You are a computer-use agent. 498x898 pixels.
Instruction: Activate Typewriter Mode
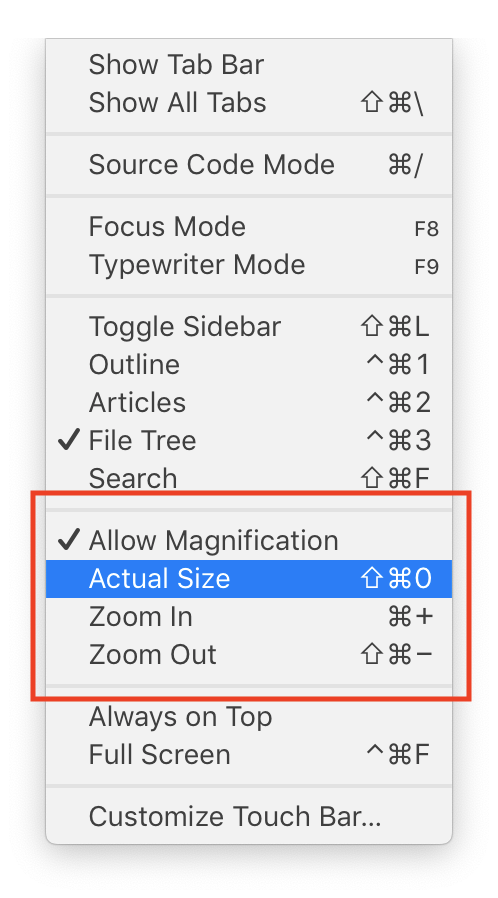click(x=248, y=265)
